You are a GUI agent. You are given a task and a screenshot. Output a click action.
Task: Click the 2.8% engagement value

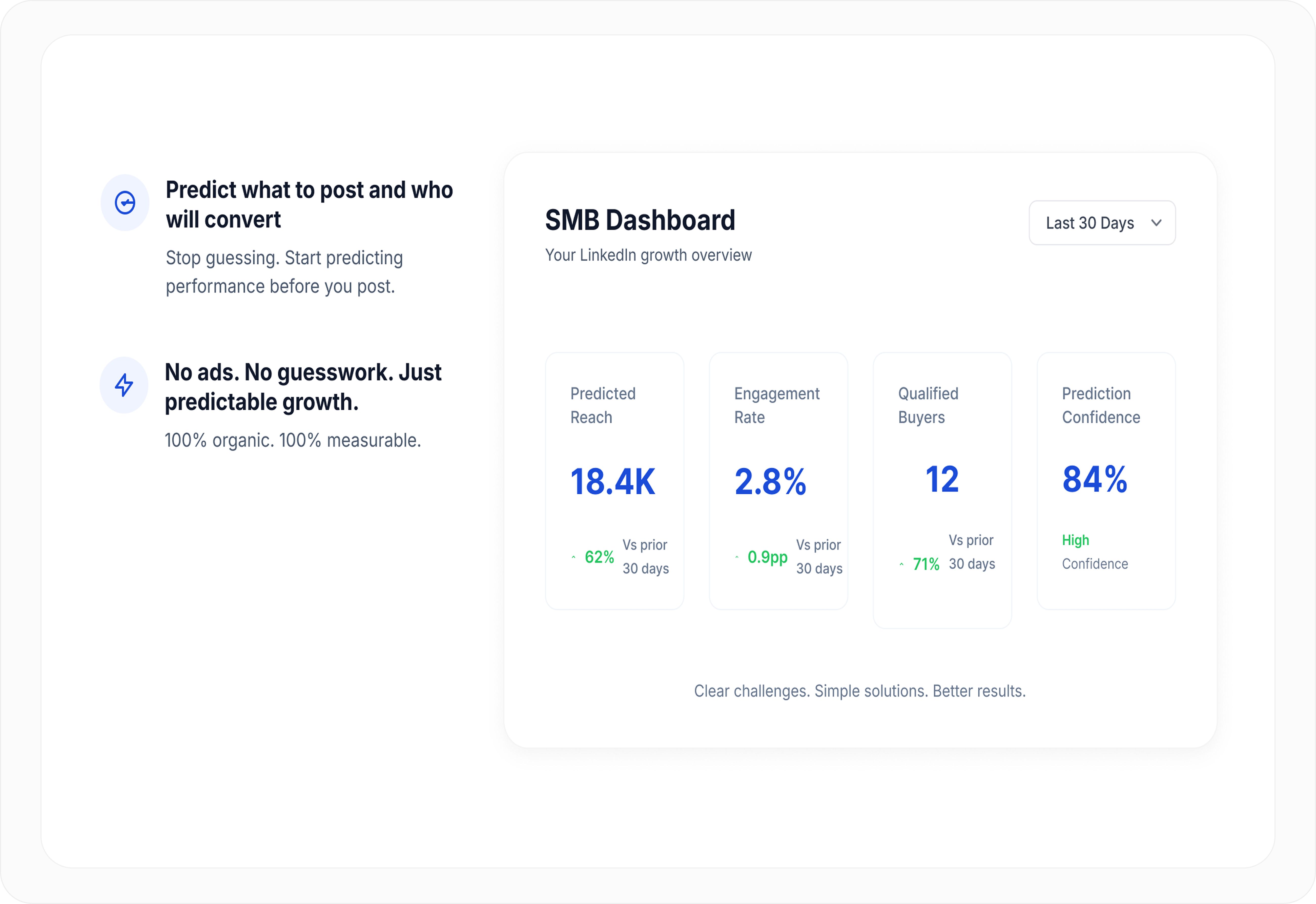[x=770, y=482]
